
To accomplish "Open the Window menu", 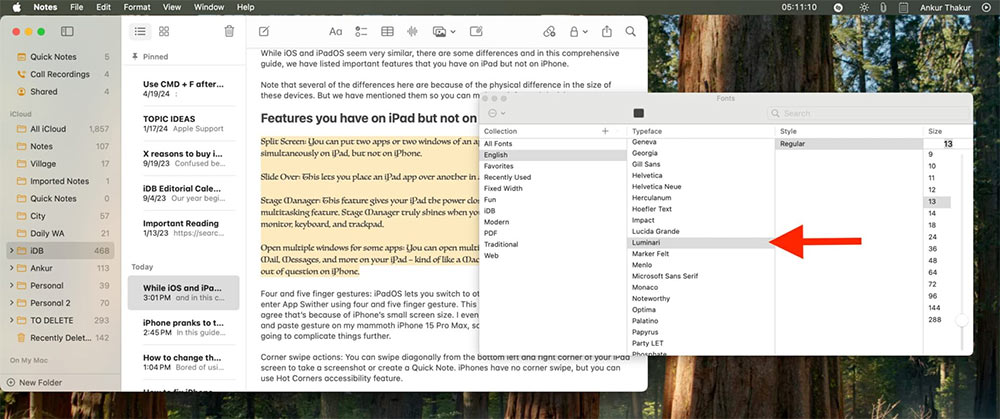I will [x=209, y=7].
